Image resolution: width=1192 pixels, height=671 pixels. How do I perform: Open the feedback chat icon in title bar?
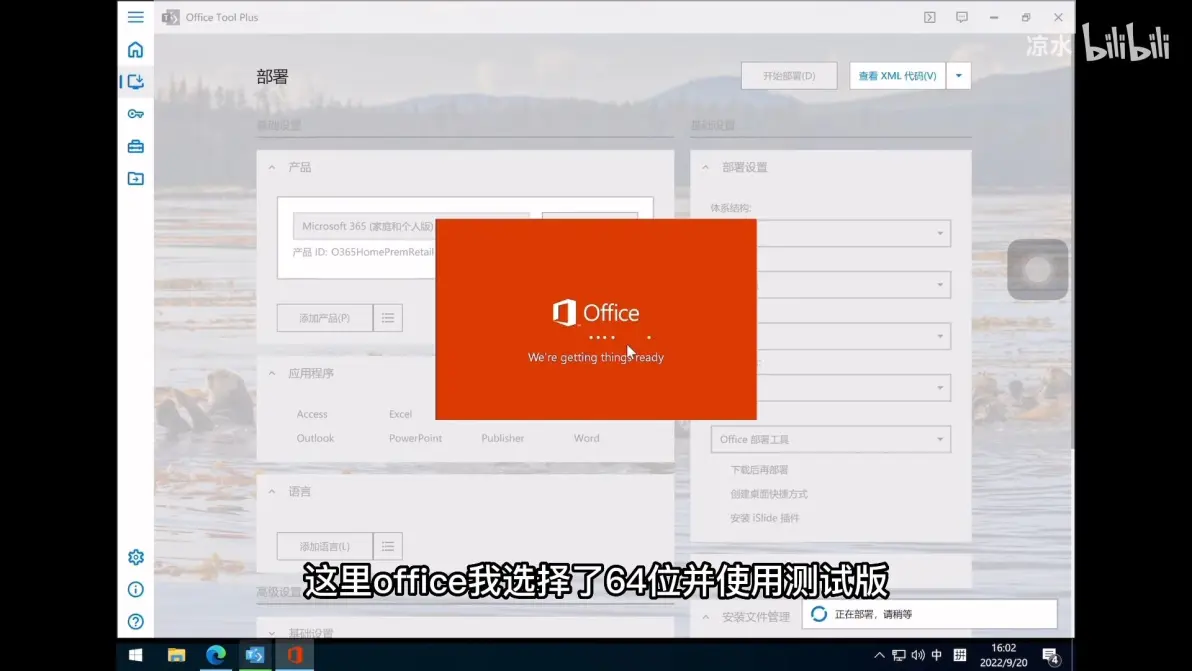click(x=962, y=17)
